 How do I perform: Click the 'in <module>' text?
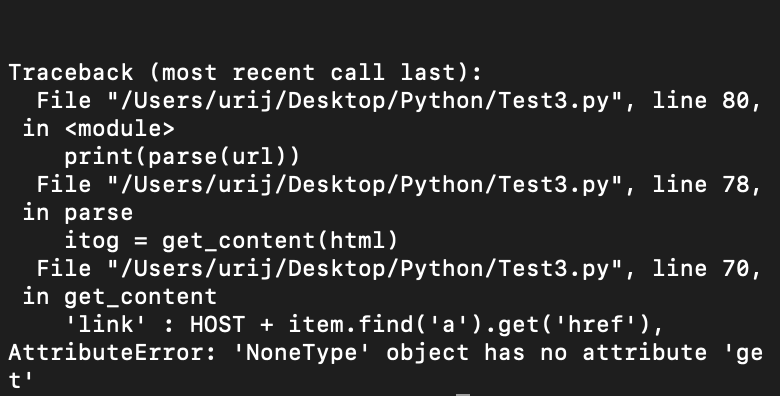pos(99,129)
